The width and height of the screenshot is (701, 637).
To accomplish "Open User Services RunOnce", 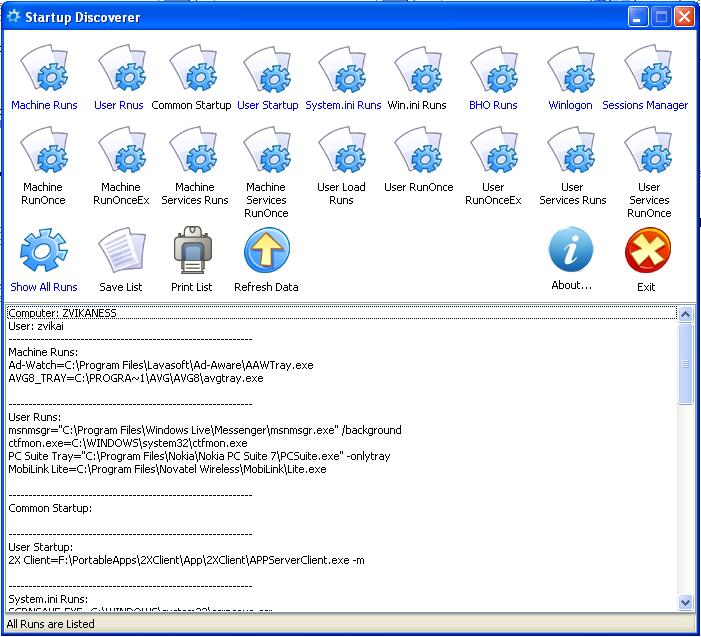I will click(x=648, y=150).
